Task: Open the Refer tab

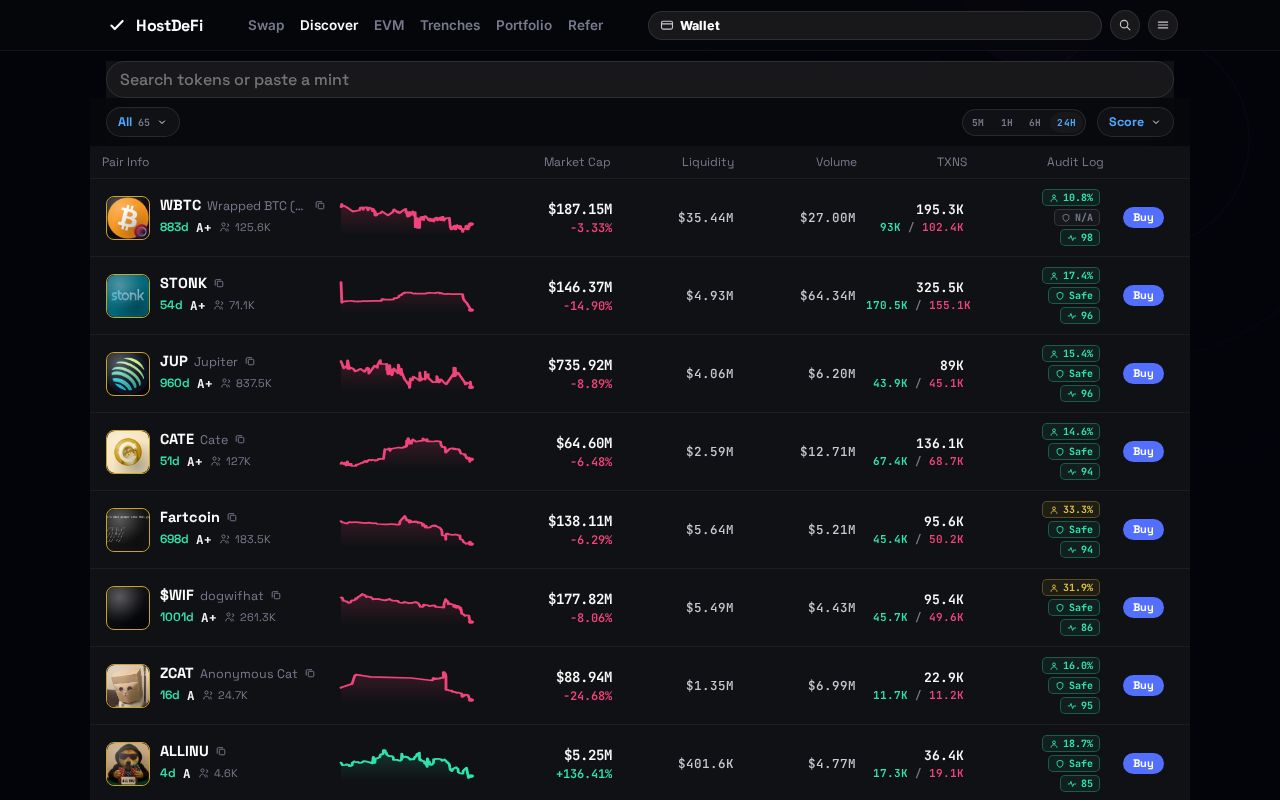Action: click(585, 25)
